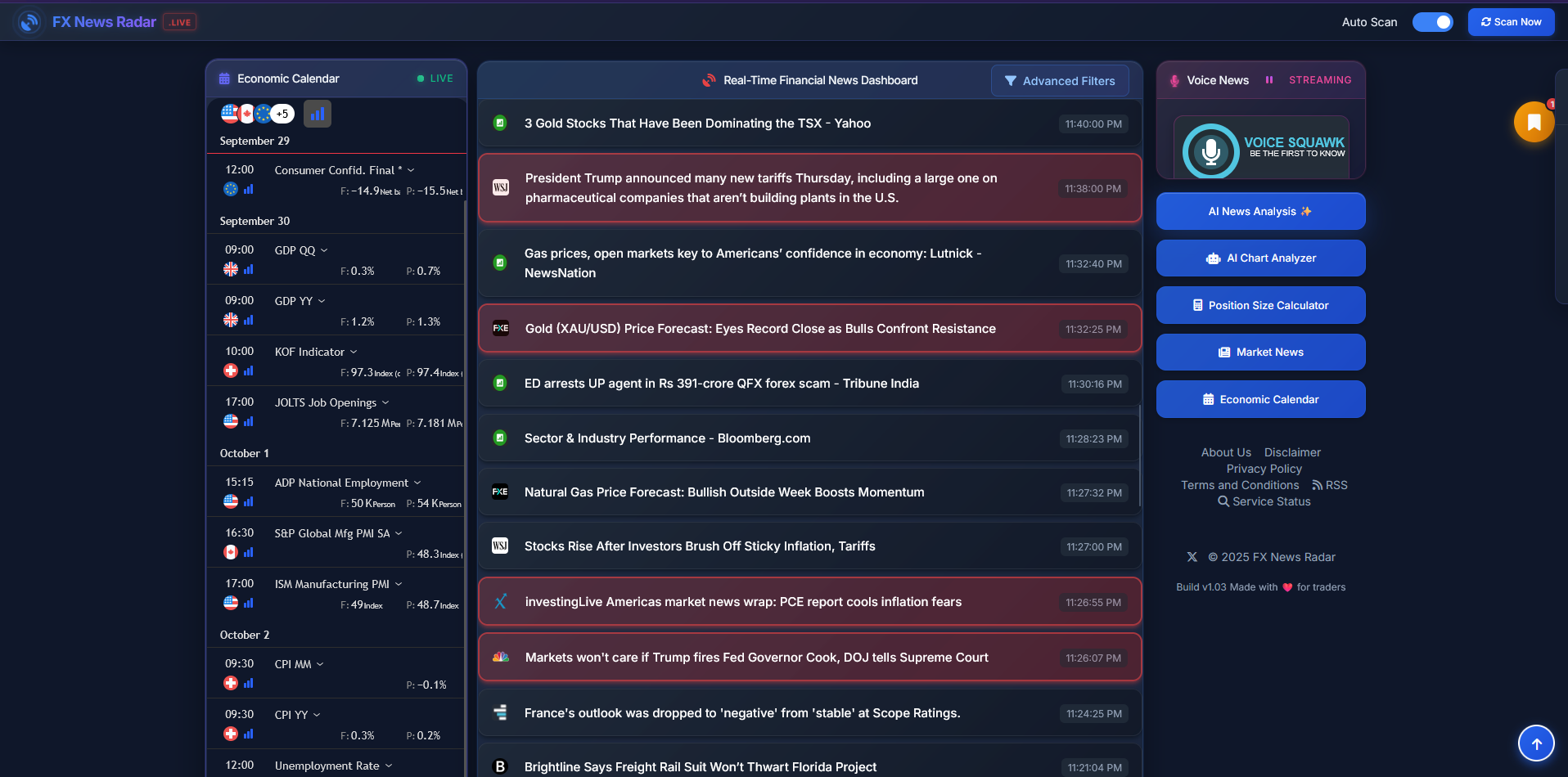Toggle the Auto Scan switch
1568x777 pixels.
1433,22
